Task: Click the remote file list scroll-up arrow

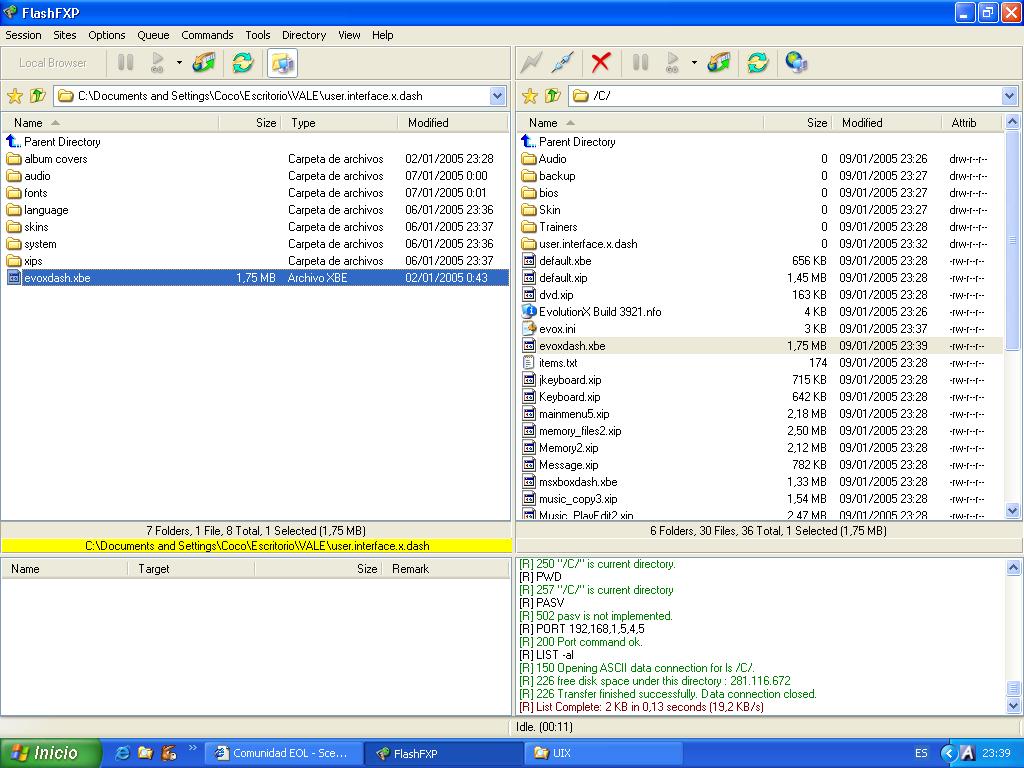Action: pyautogui.click(x=1013, y=121)
